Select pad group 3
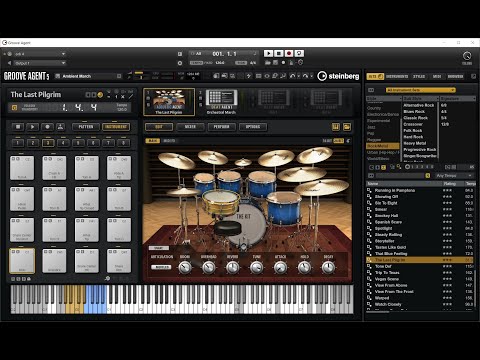 (48, 143)
